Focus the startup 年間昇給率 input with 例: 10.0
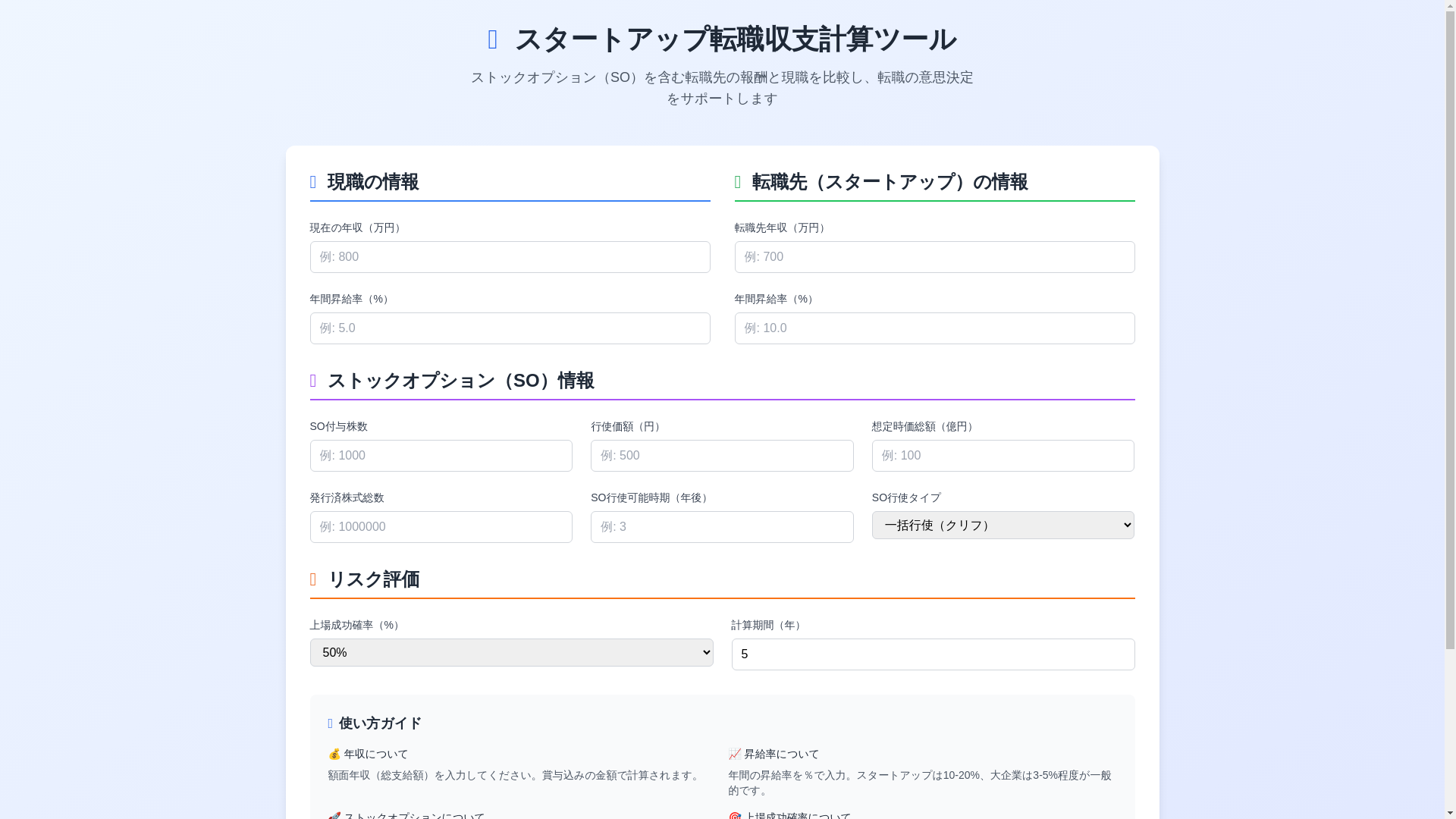Image resolution: width=1456 pixels, height=819 pixels. [934, 328]
